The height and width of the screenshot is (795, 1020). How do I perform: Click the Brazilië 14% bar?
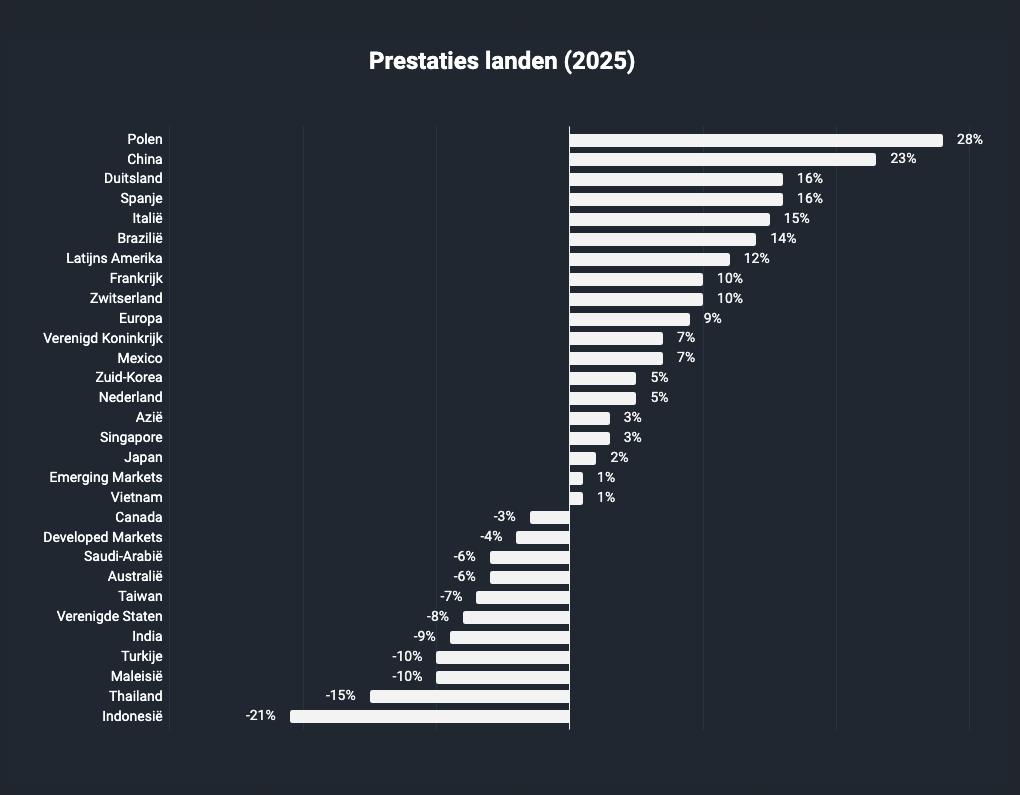(x=663, y=239)
